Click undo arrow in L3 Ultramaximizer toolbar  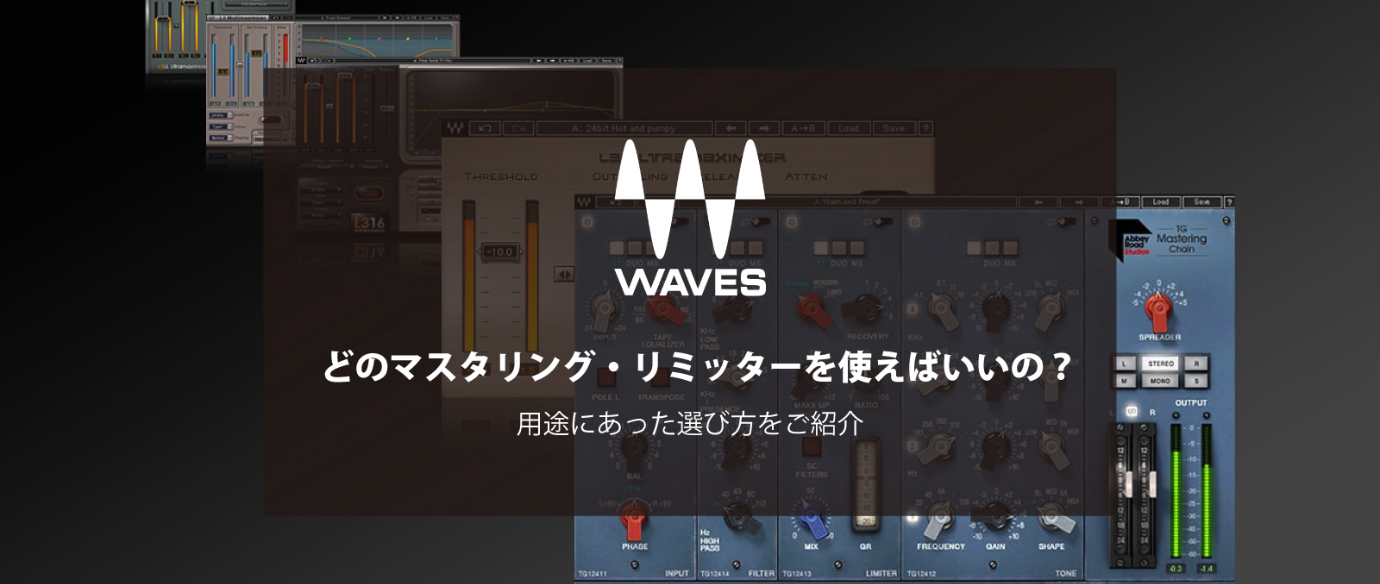484,128
